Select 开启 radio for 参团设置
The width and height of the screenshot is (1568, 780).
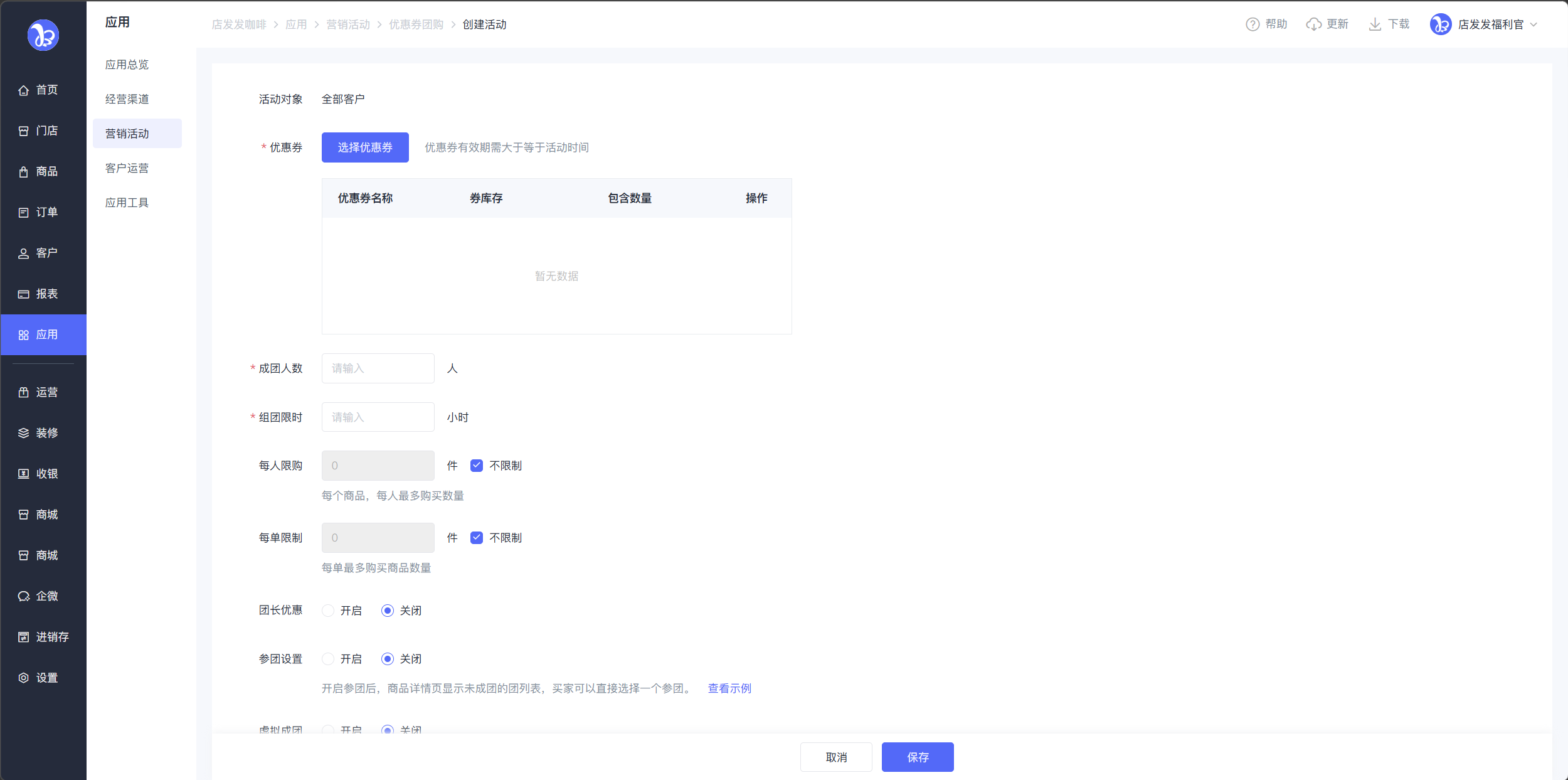pyautogui.click(x=328, y=659)
